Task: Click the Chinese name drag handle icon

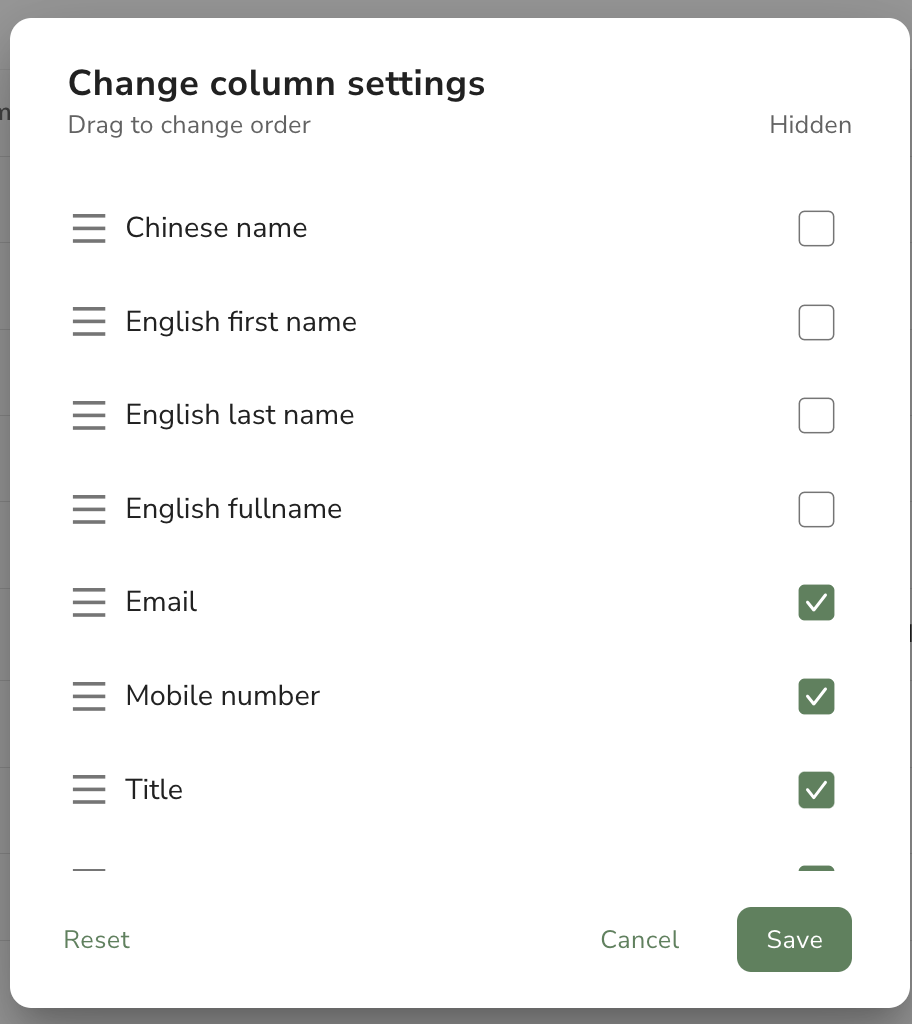Action: click(x=89, y=229)
